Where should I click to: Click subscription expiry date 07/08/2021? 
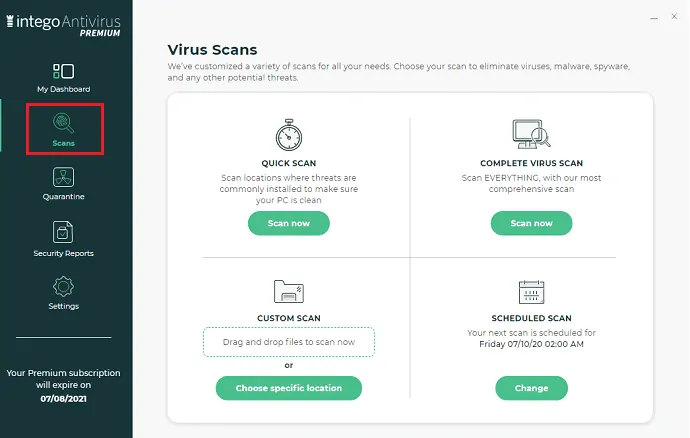coord(63,398)
